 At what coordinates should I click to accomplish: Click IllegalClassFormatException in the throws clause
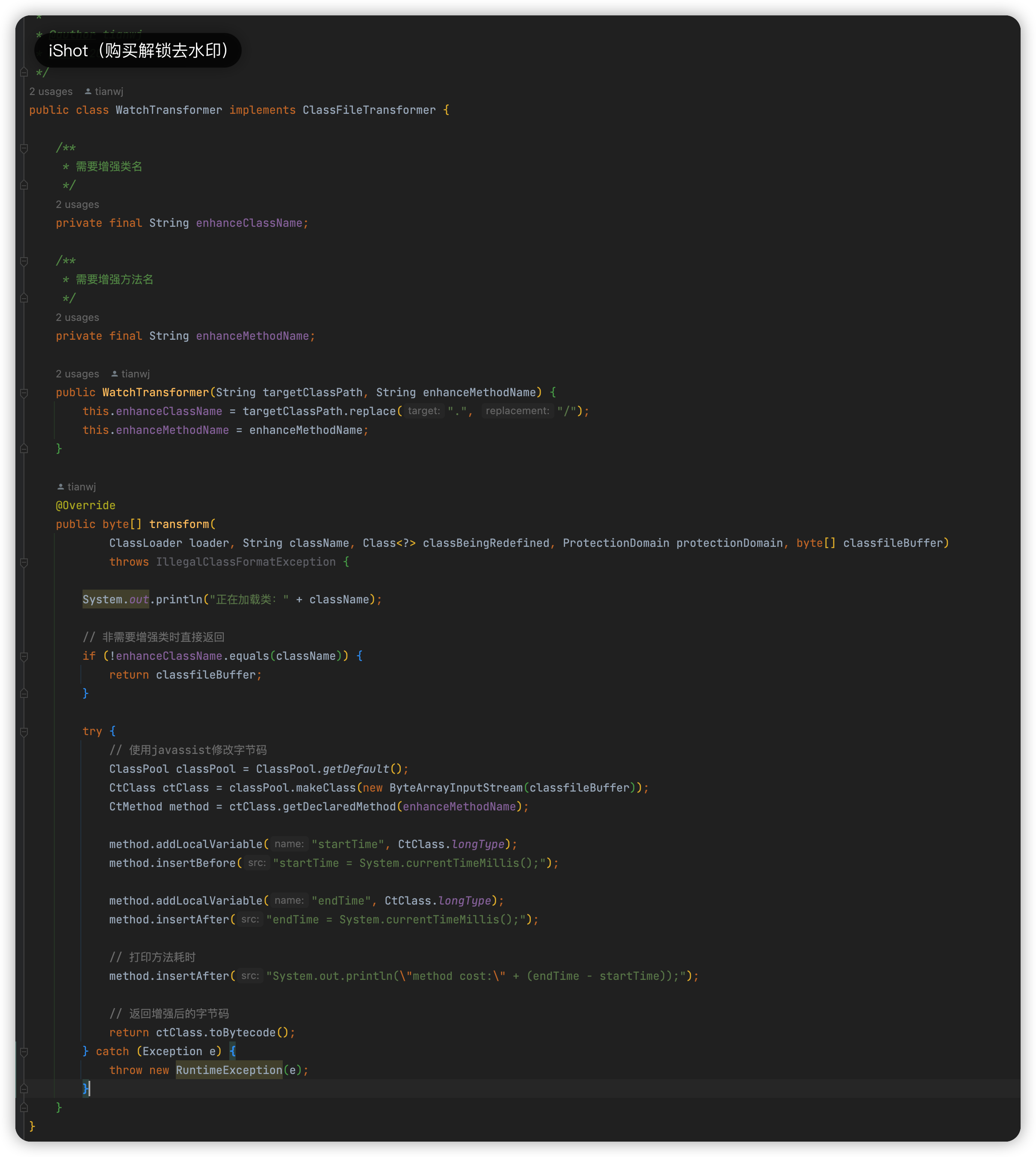coord(246,562)
